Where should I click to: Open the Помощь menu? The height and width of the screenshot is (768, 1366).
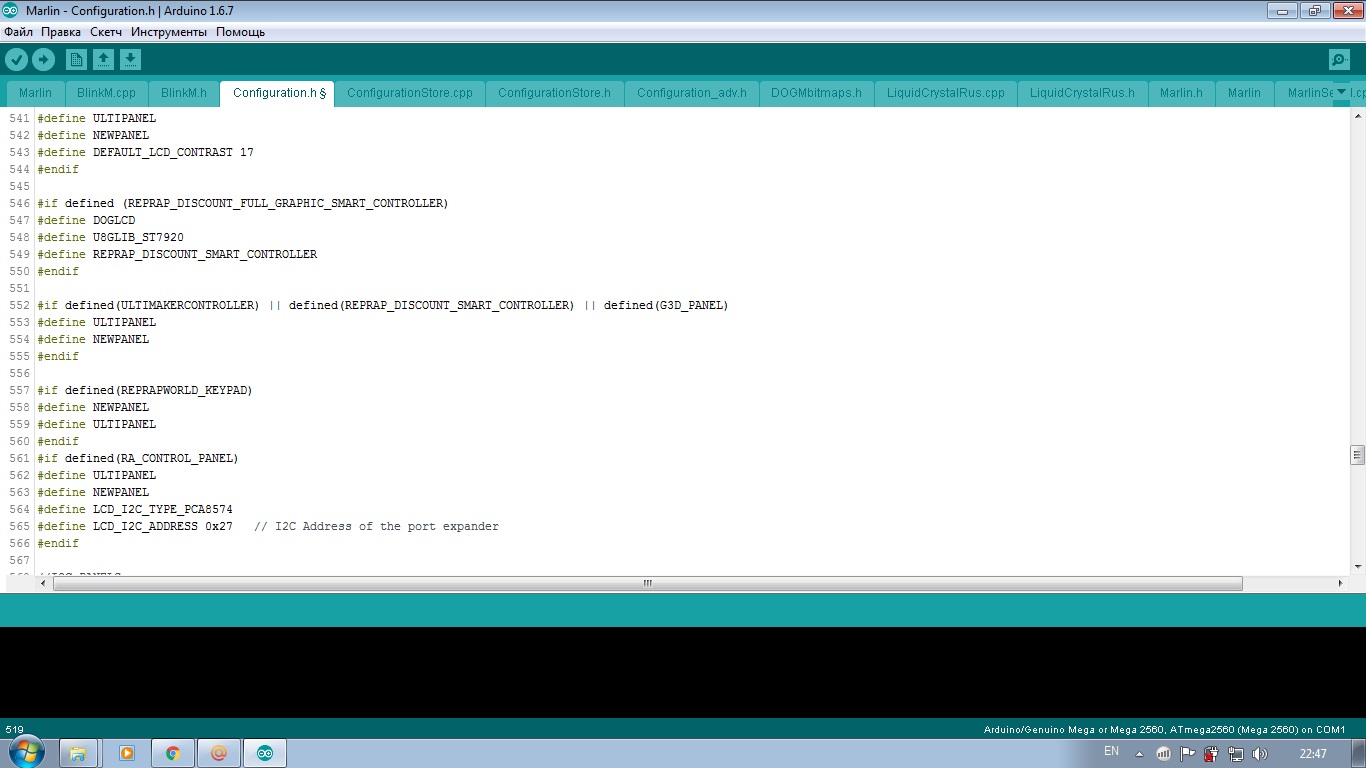click(x=241, y=32)
